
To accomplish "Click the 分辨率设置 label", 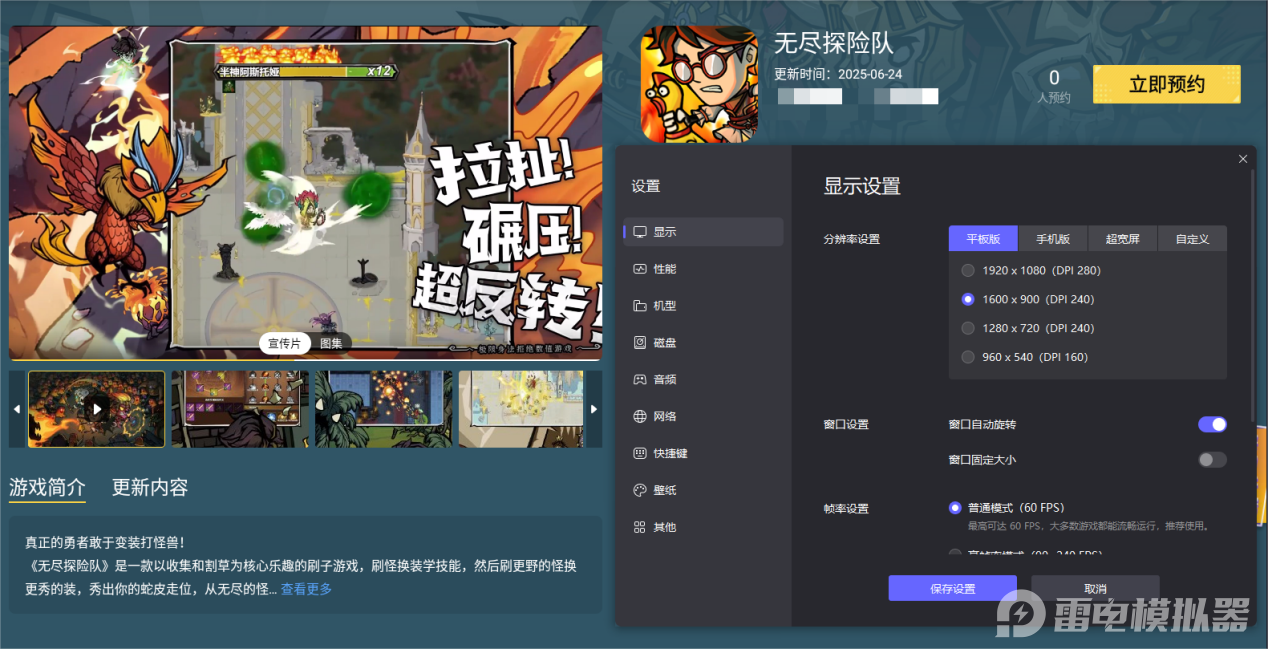I will [x=851, y=240].
